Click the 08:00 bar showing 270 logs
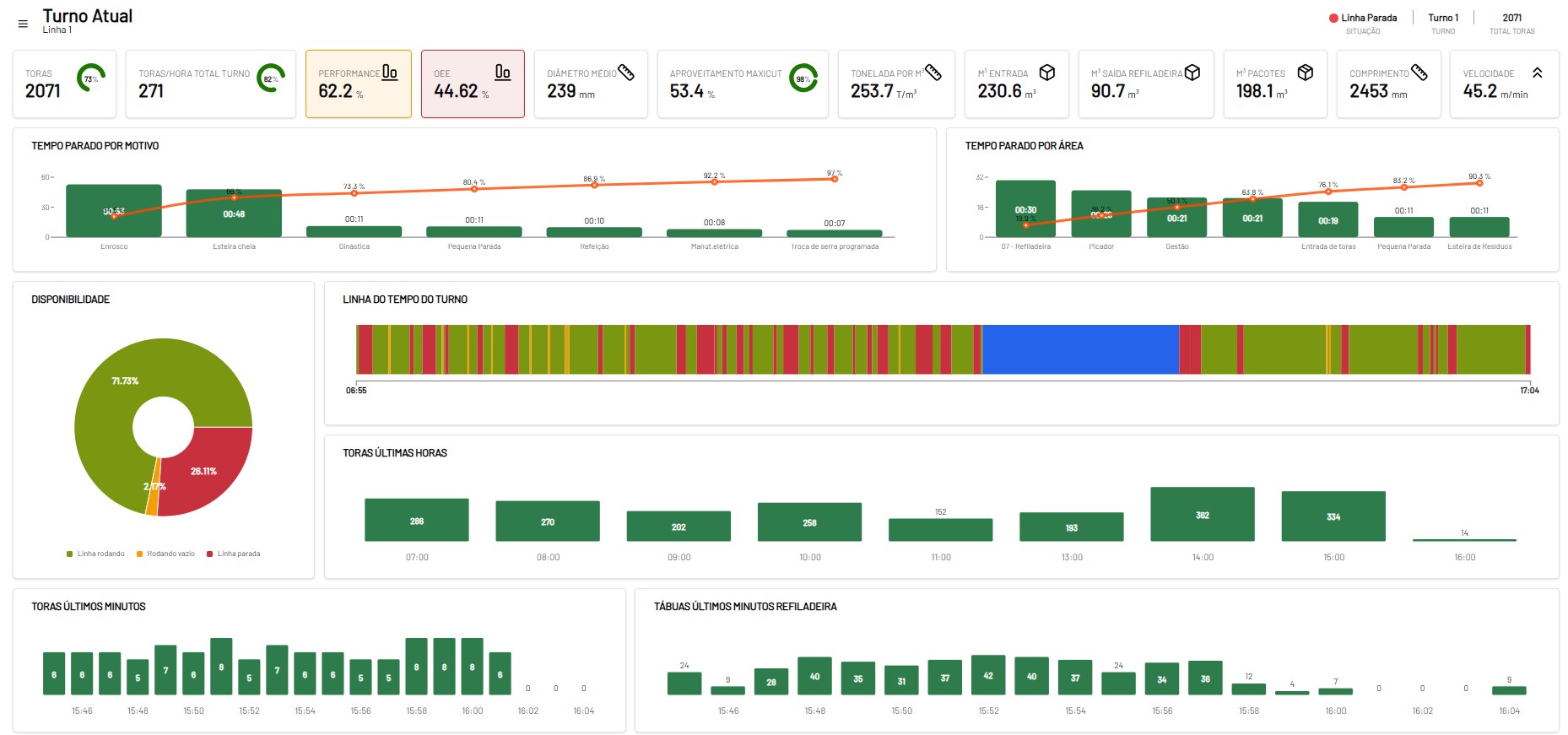The image size is (1568, 735). 548,522
